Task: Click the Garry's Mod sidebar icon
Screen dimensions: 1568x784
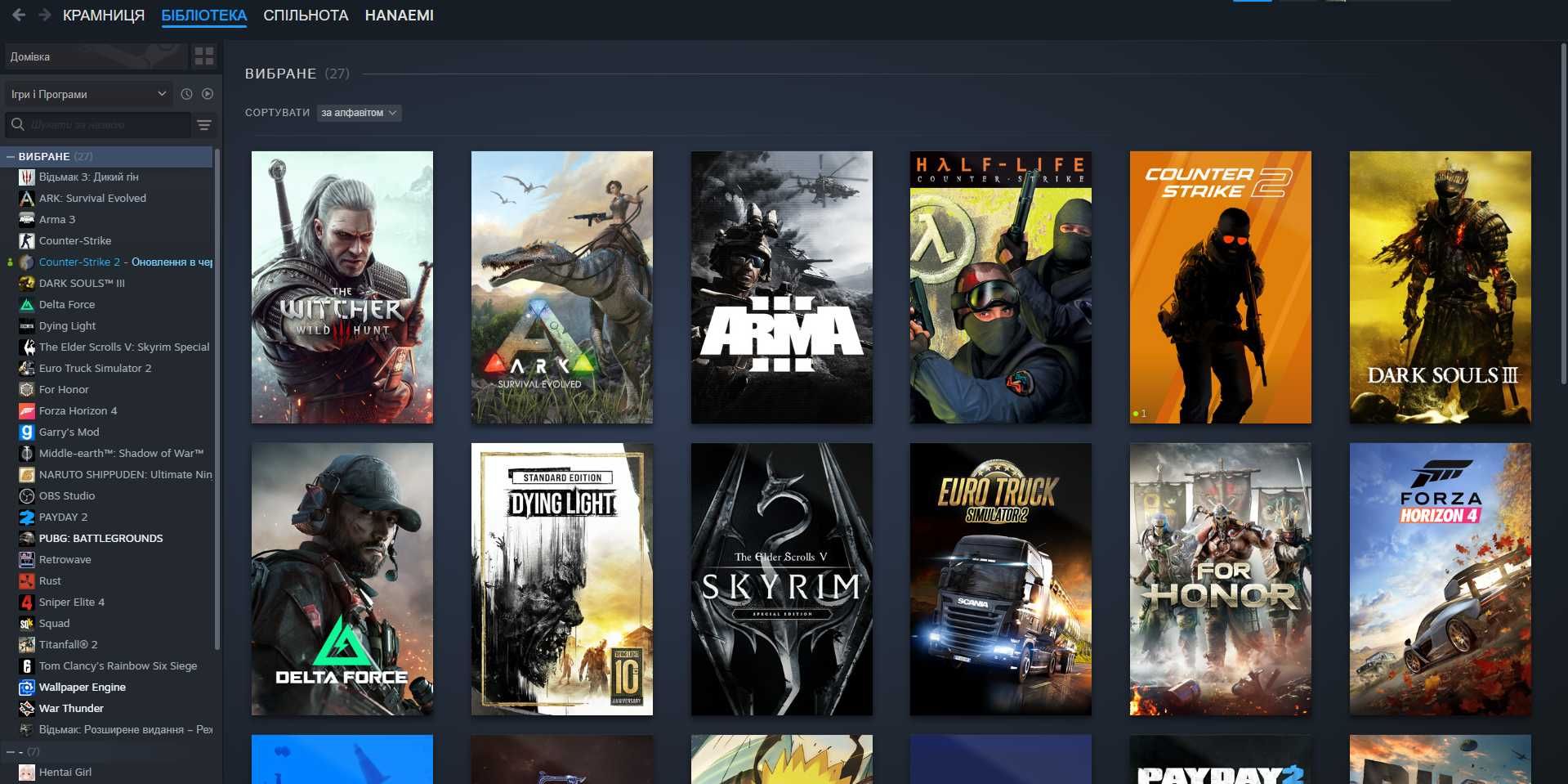Action: (27, 432)
